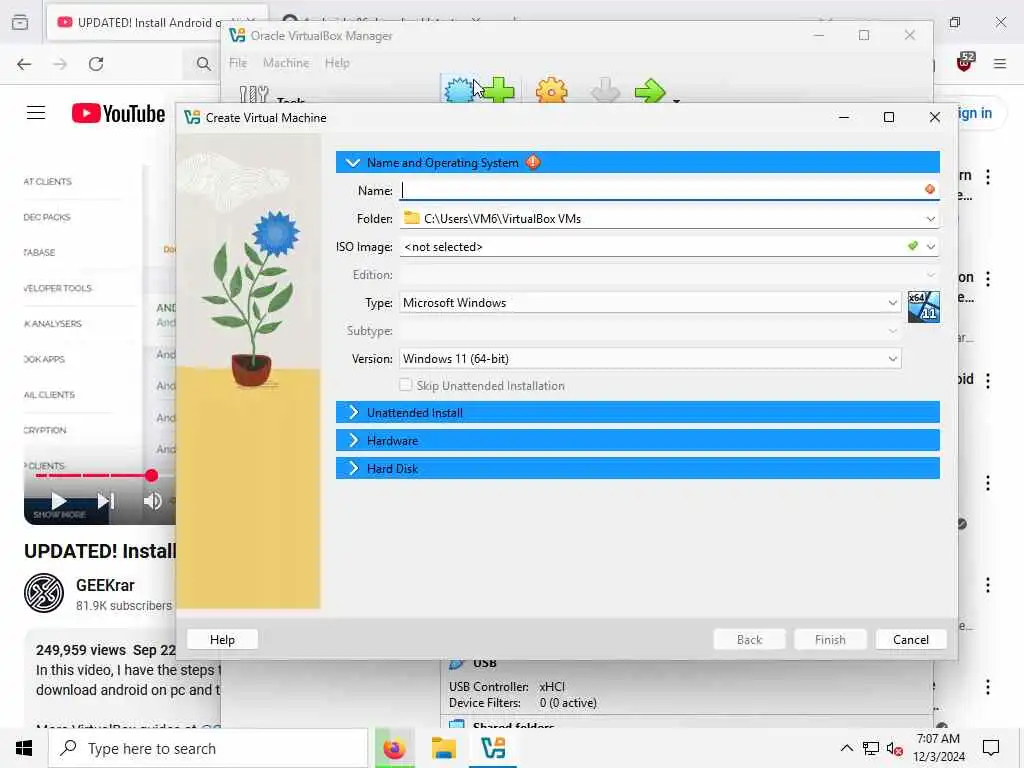This screenshot has width=1024, height=768.
Task: Click the Help button in wizard
Action: click(222, 639)
